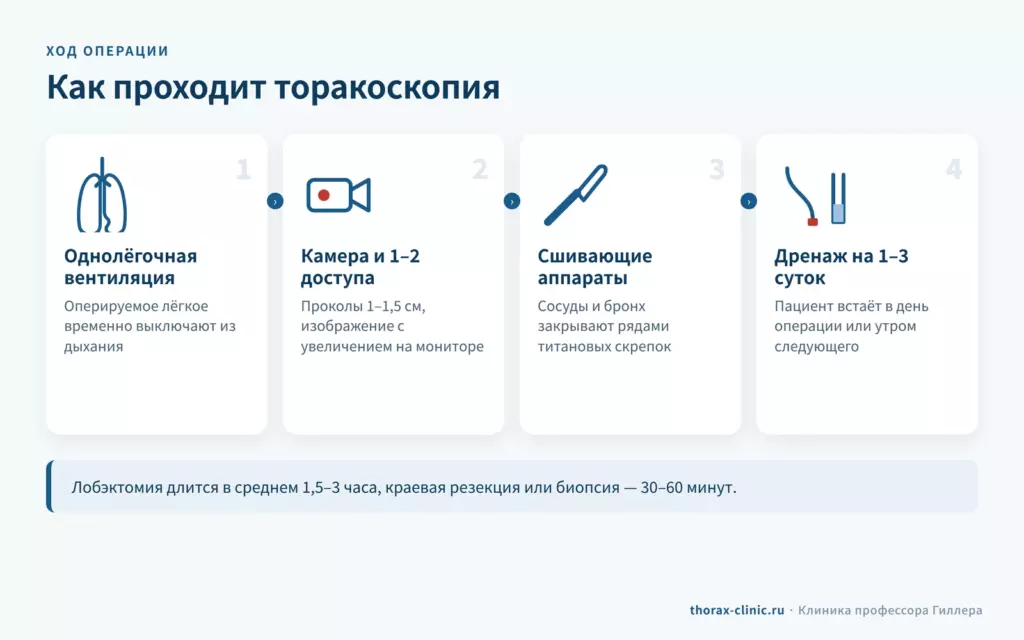This screenshot has height=640, width=1024.
Task: Click Клиника профессора Гиллера footer text
Action: click(x=890, y=610)
